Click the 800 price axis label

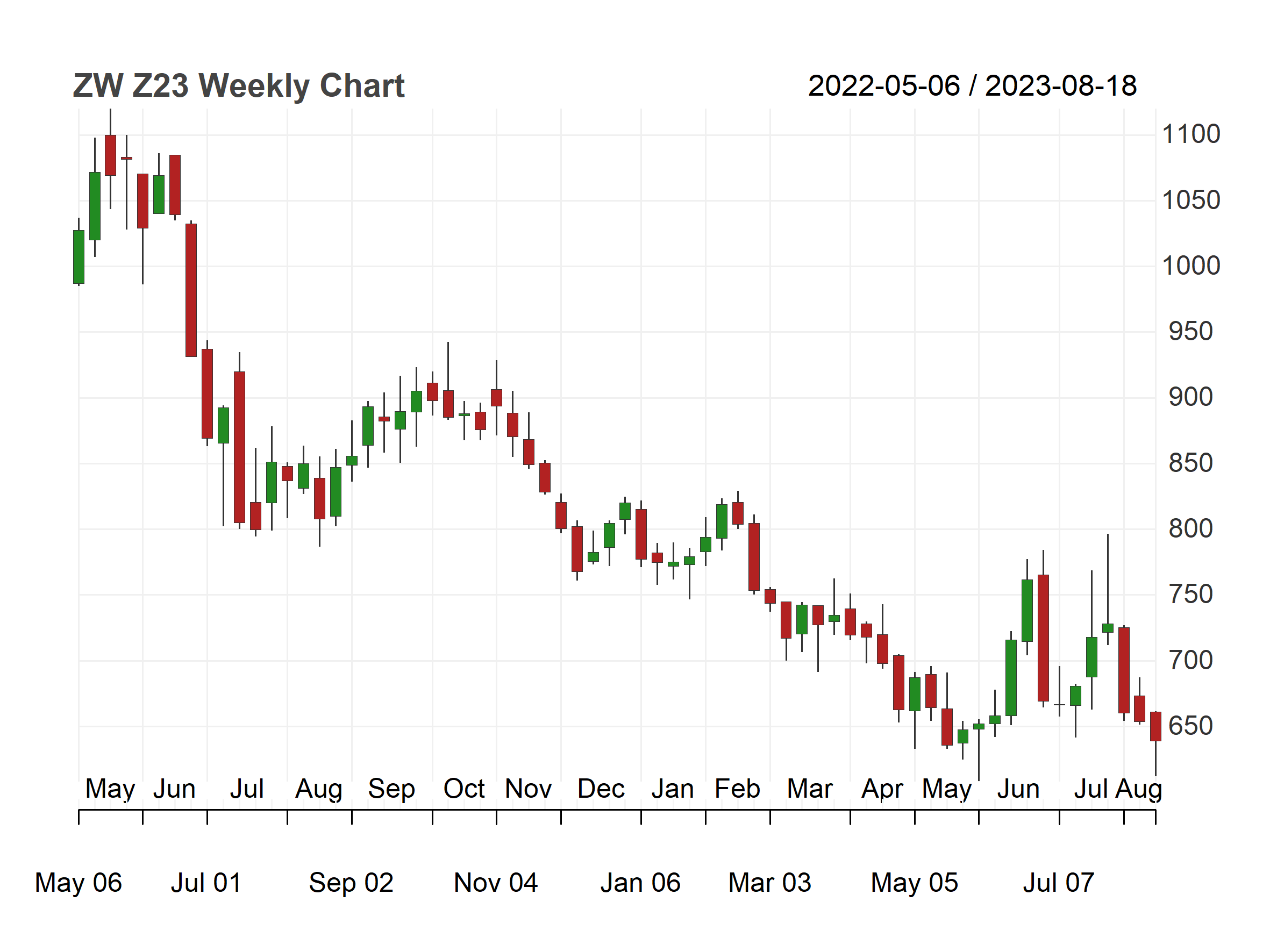(x=1191, y=528)
